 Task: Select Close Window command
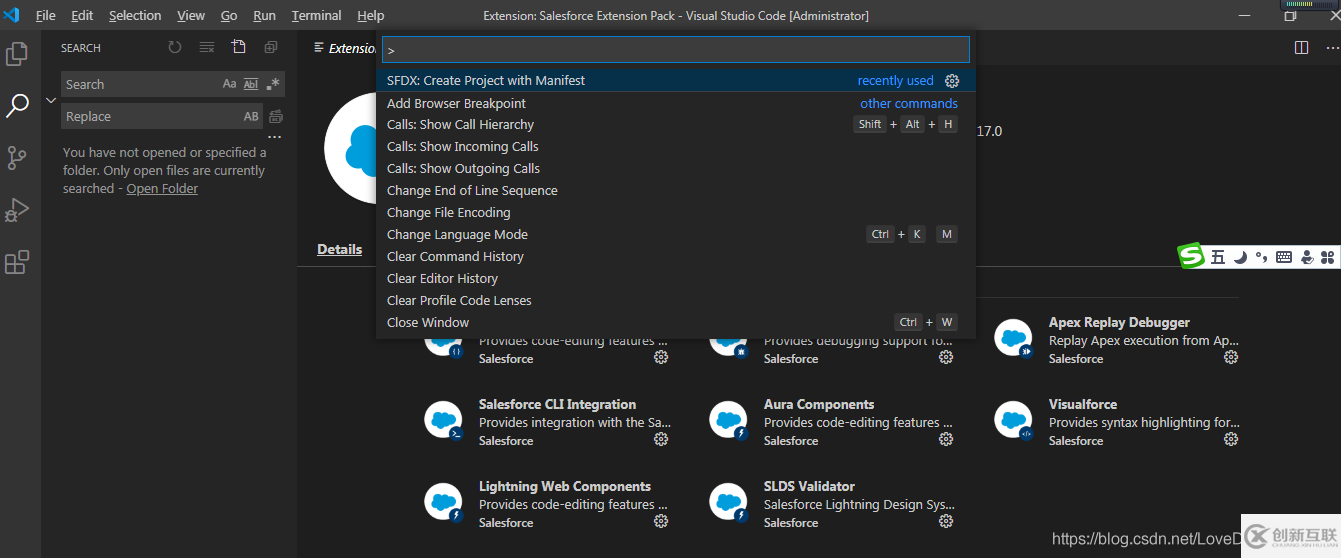(x=675, y=322)
